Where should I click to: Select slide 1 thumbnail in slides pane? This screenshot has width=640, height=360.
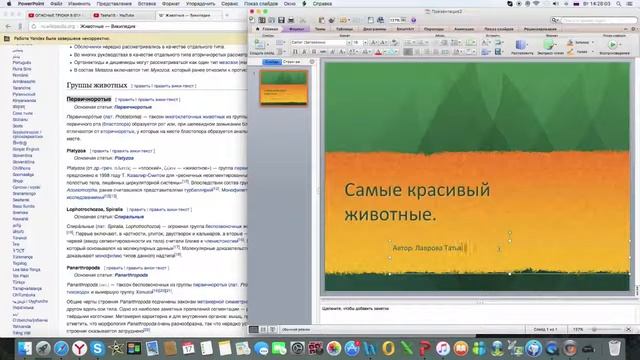(x=284, y=88)
